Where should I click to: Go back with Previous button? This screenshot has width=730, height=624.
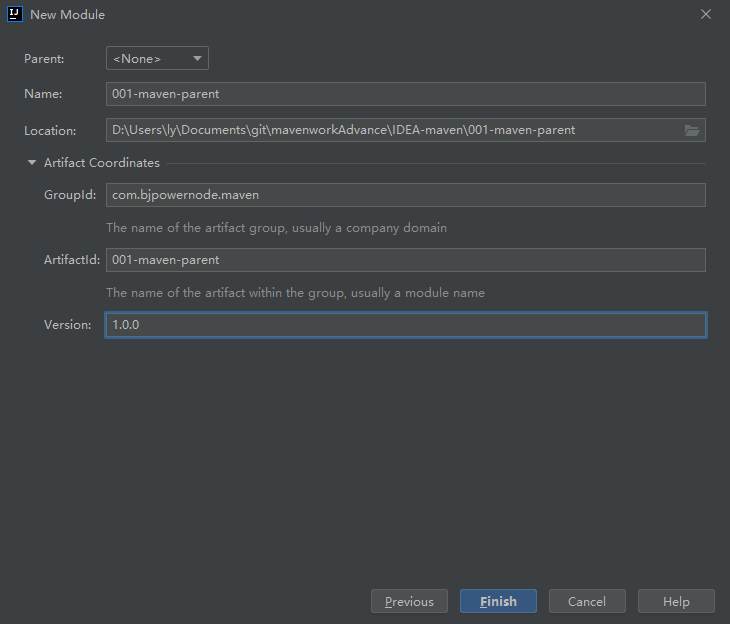pyautogui.click(x=409, y=601)
